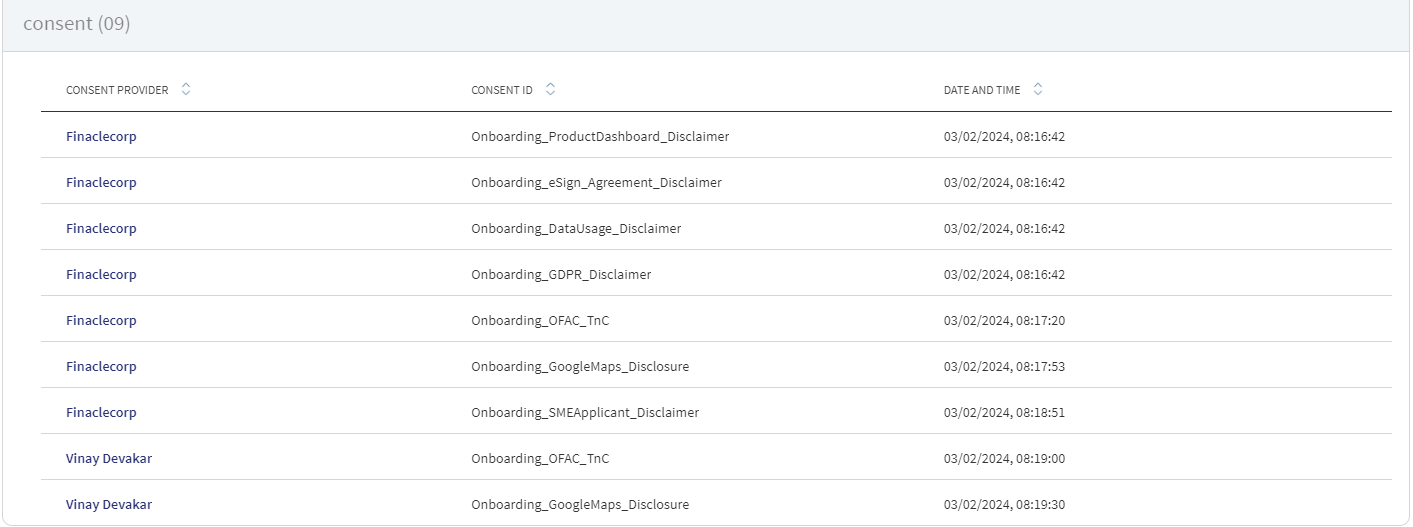Click the Date and Time header label

click(982, 90)
